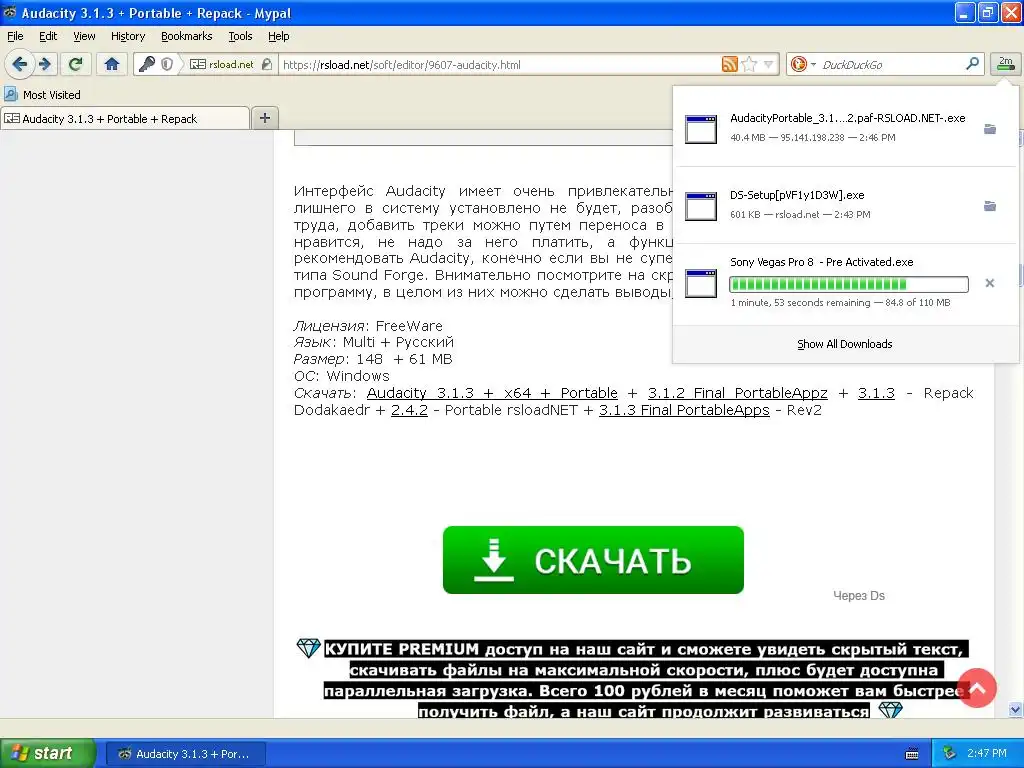Open containing folder for DS-Setup download
The height and width of the screenshot is (768, 1024).
click(990, 206)
